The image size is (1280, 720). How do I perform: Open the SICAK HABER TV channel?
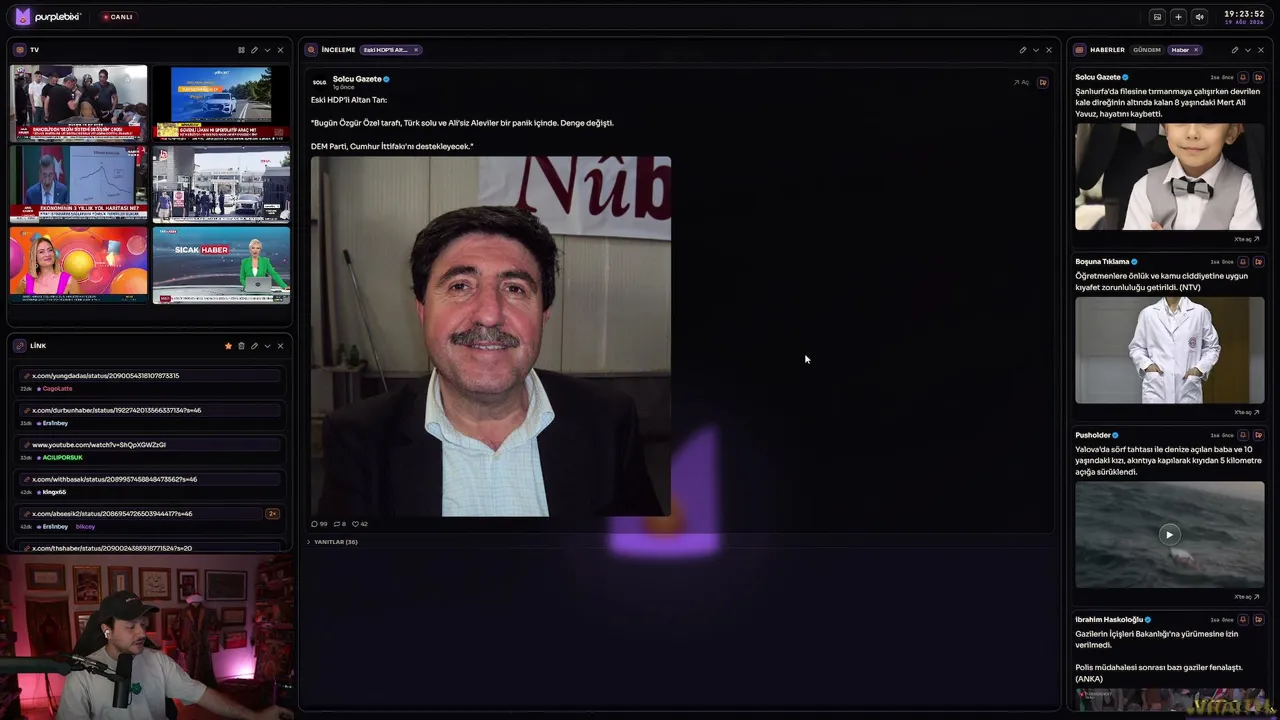(221, 265)
